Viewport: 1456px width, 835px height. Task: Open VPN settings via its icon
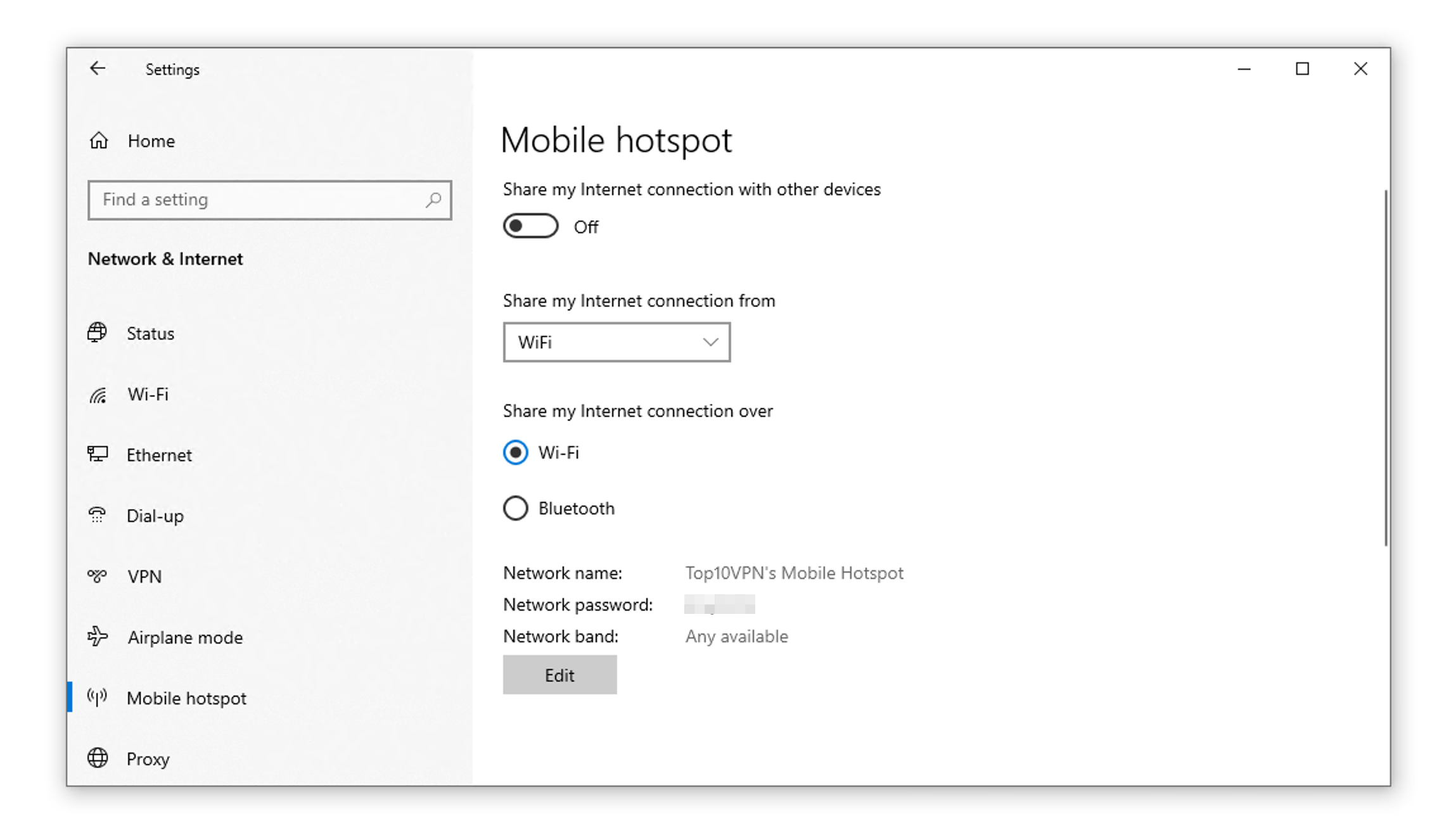pyautogui.click(x=97, y=576)
